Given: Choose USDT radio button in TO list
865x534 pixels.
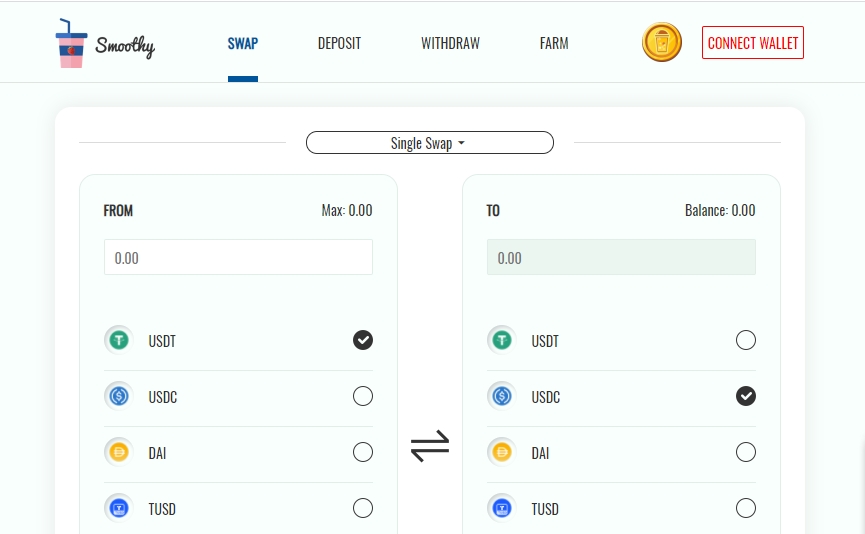Looking at the screenshot, I should click(745, 340).
